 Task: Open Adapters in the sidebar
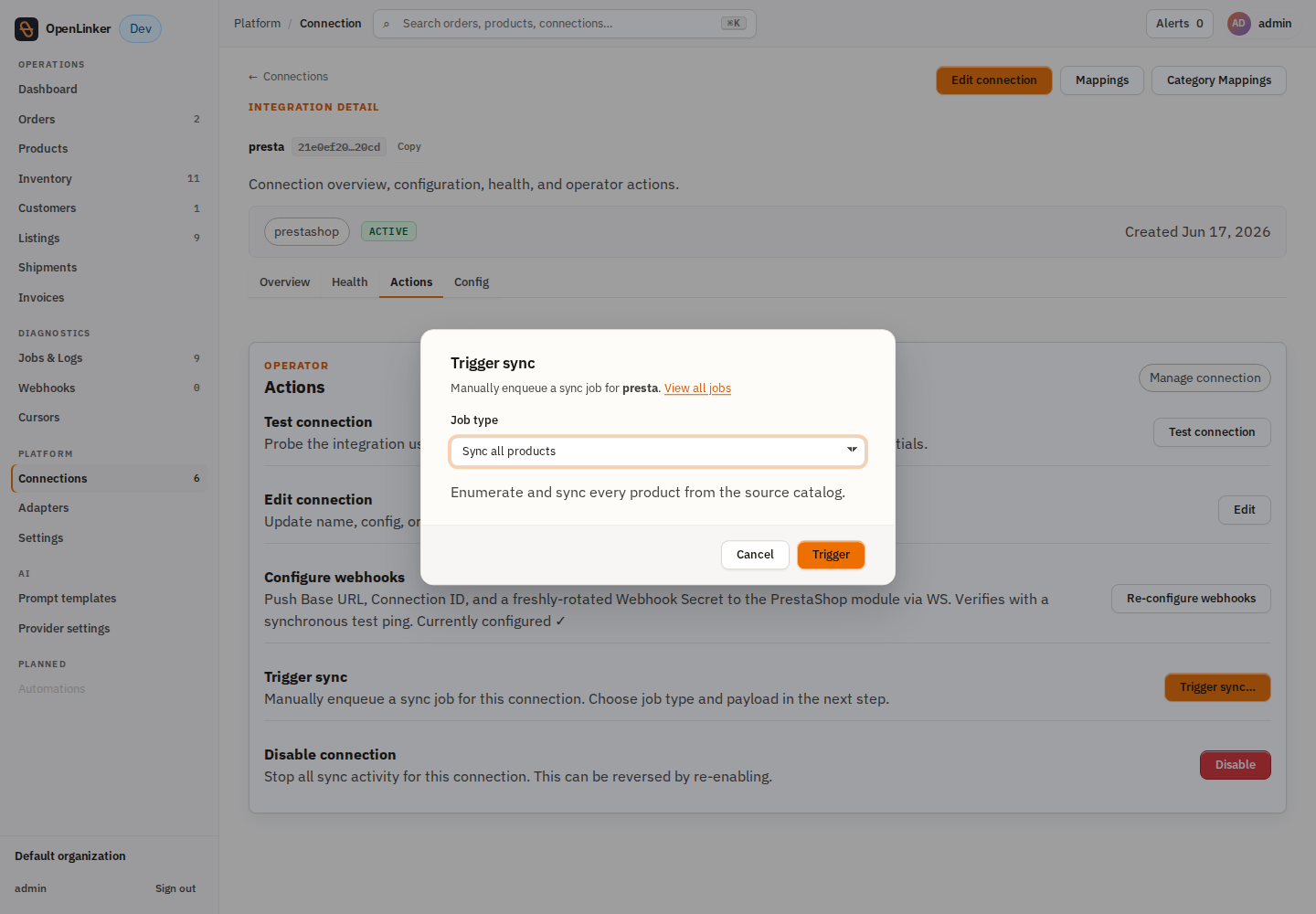coord(110,508)
